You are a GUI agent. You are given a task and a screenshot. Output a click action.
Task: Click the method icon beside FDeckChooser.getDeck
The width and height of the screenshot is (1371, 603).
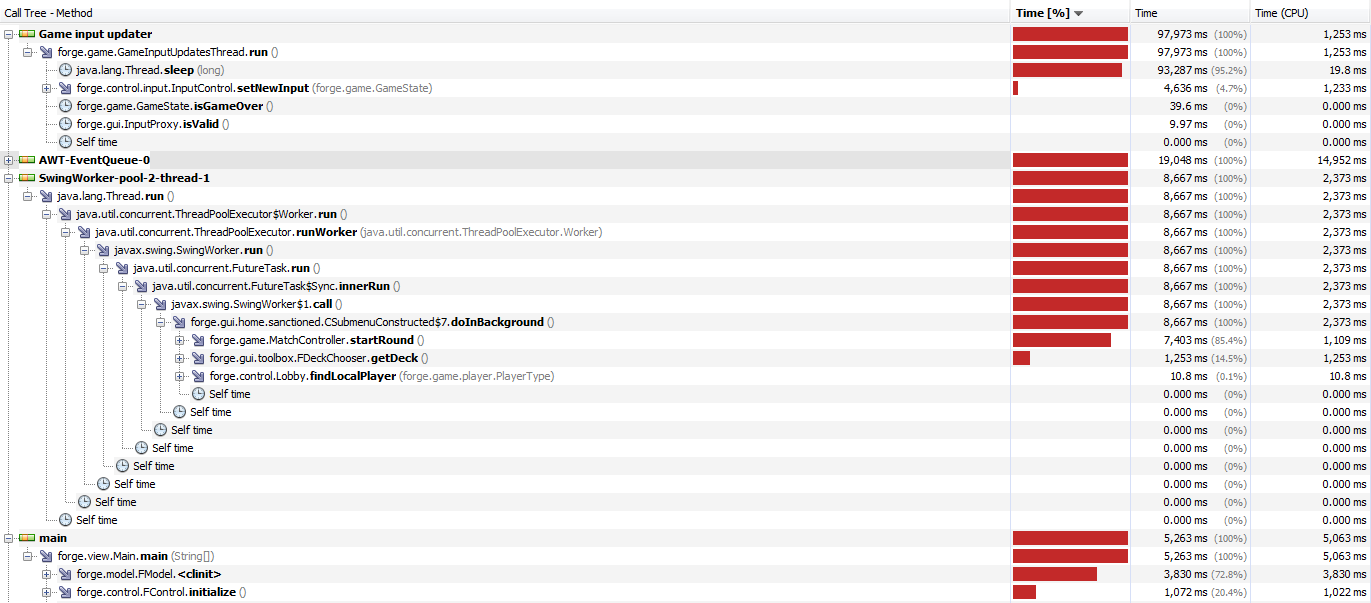pyautogui.click(x=198, y=358)
